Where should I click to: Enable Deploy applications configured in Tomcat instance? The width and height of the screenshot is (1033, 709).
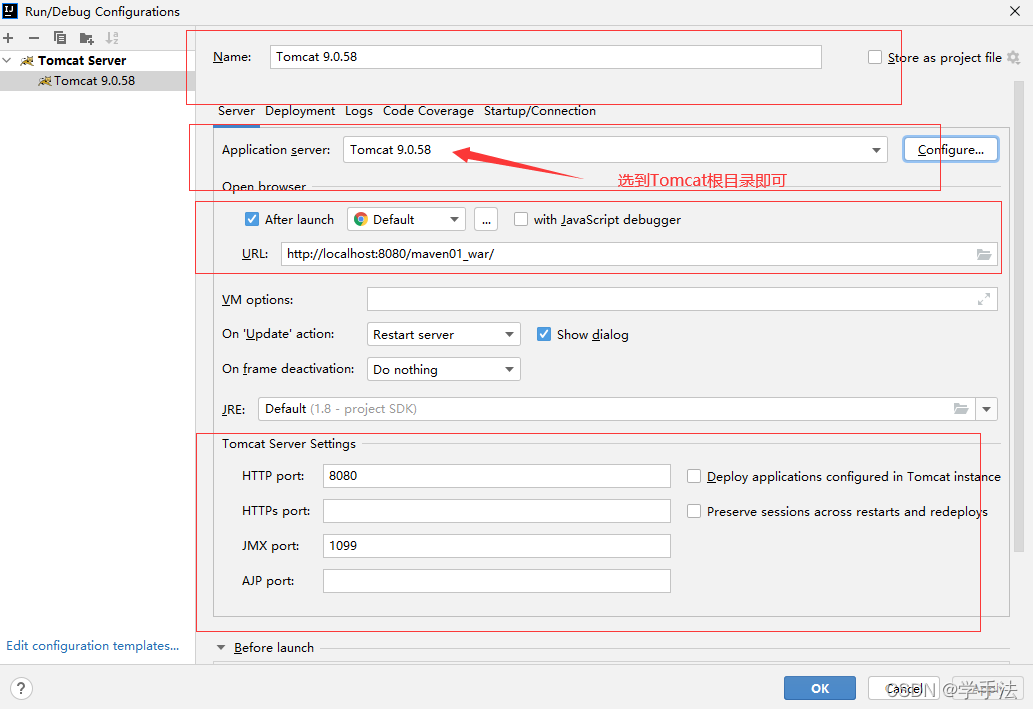[694, 476]
